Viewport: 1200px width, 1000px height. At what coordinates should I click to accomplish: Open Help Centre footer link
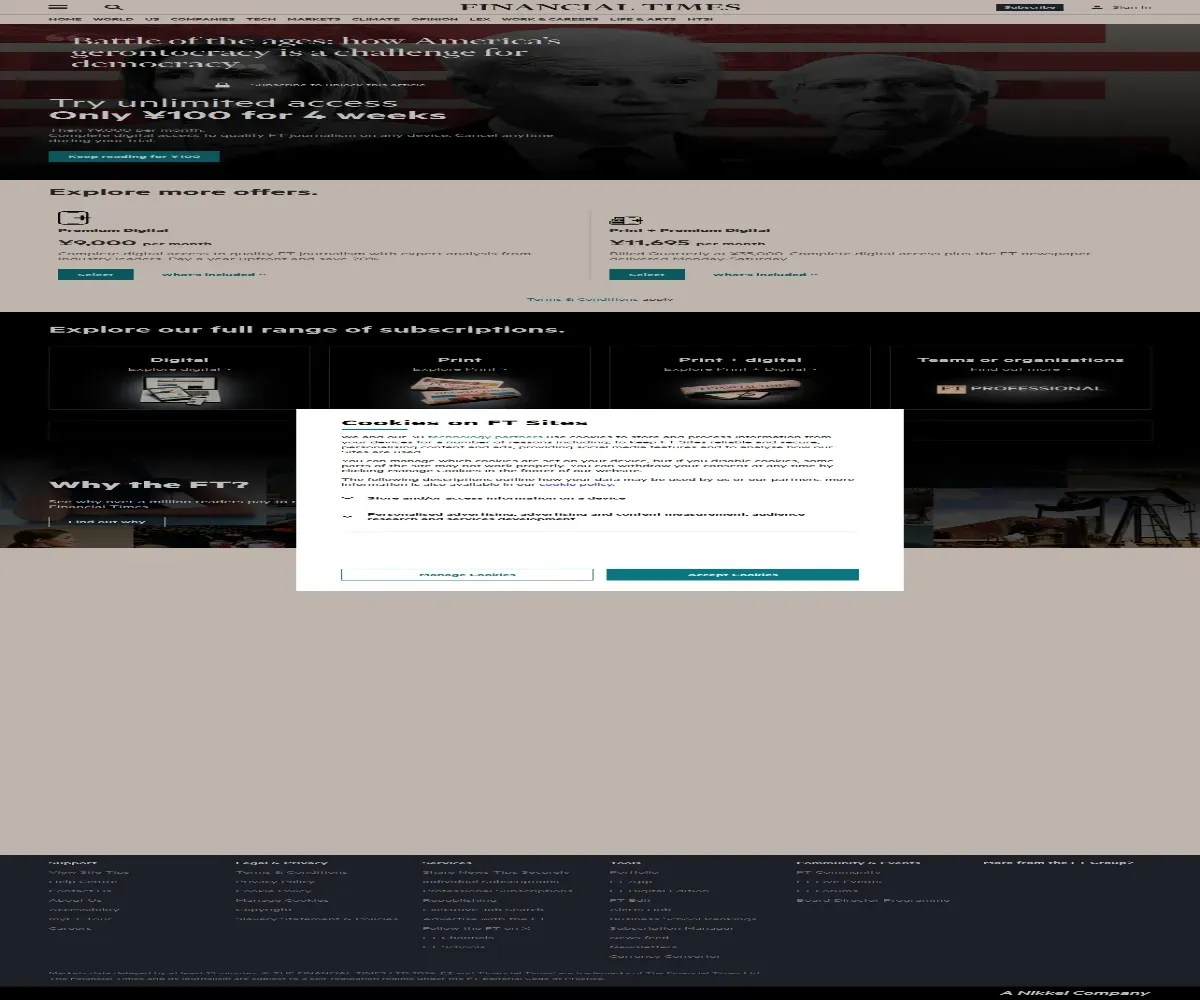pyautogui.click(x=83, y=881)
